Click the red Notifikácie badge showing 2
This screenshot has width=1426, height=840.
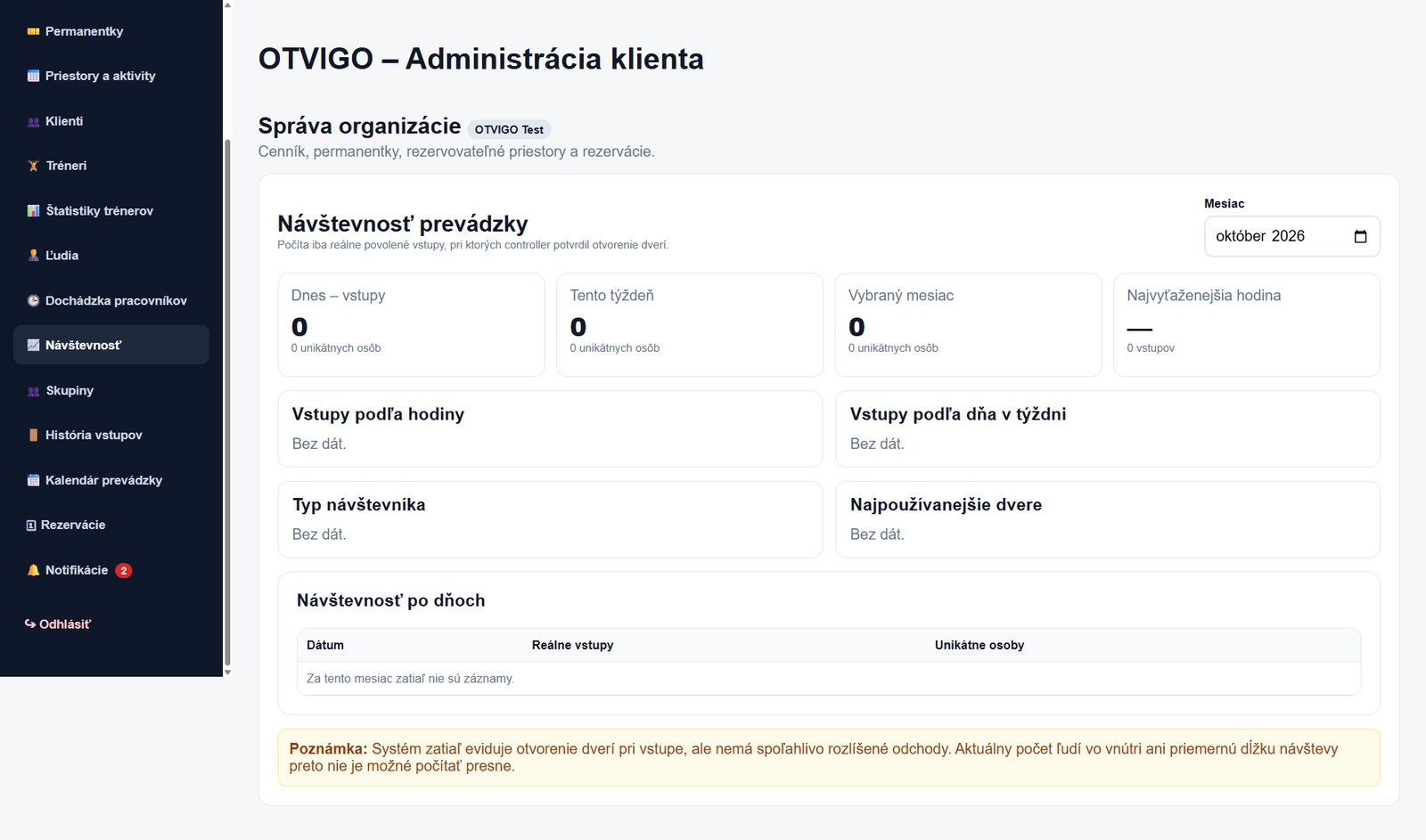(124, 571)
